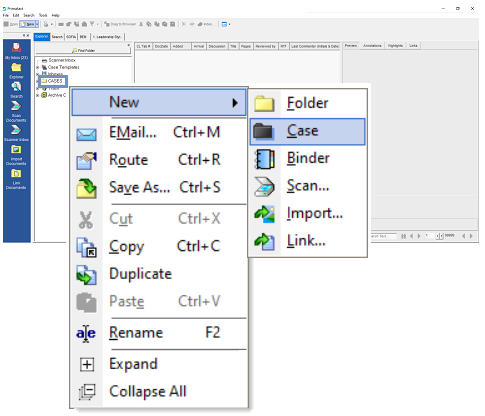Click the search text field in preview
Viewport: 485px width, 416px height.
[383, 236]
